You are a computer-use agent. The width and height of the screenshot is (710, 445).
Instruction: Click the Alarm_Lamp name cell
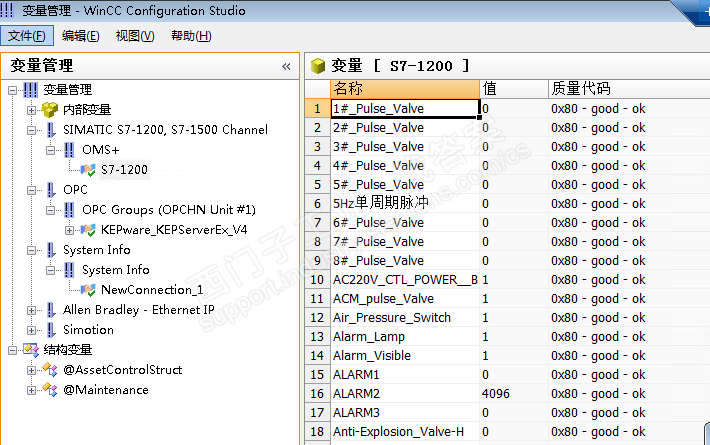[405, 337]
